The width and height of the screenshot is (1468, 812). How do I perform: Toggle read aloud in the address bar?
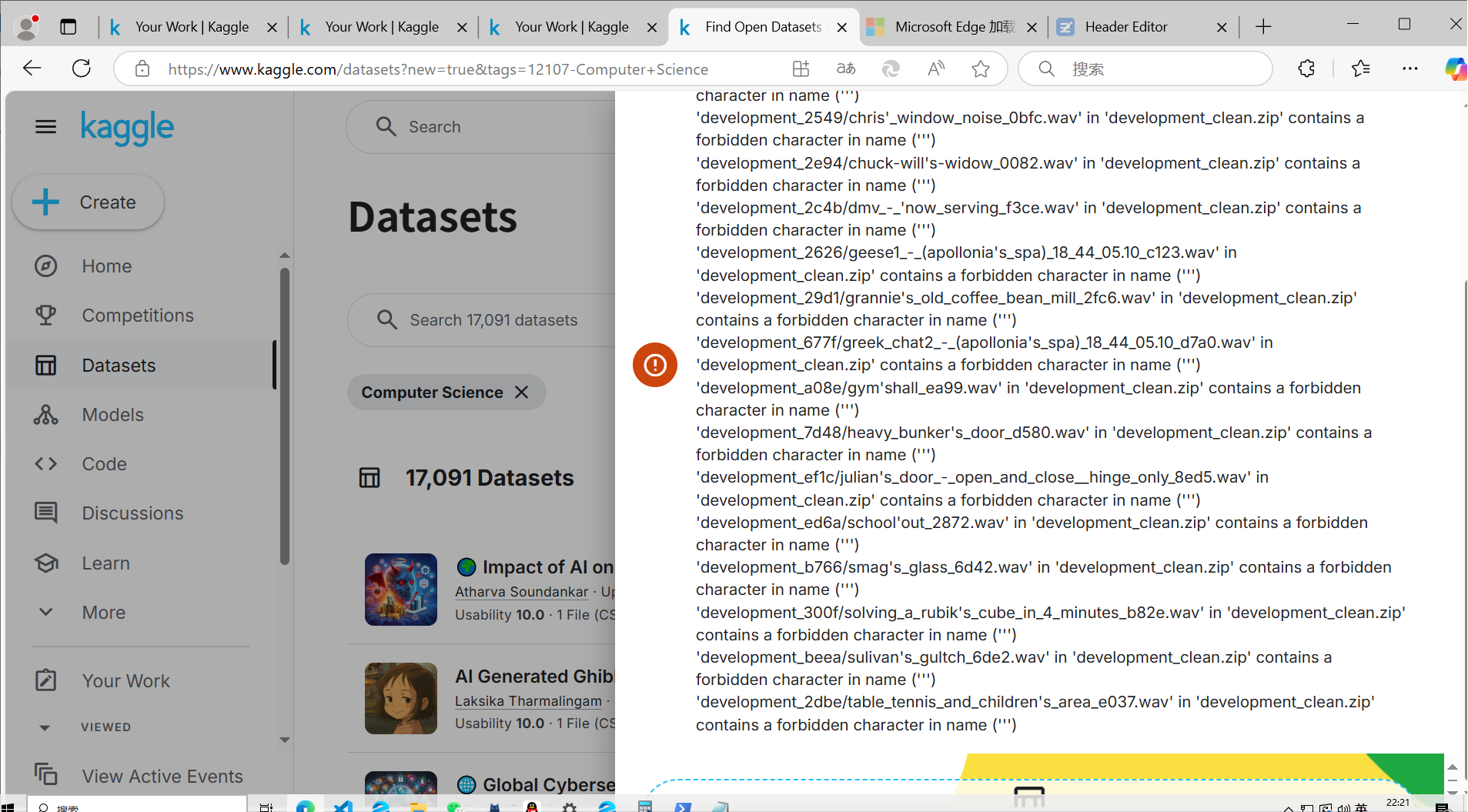point(935,69)
